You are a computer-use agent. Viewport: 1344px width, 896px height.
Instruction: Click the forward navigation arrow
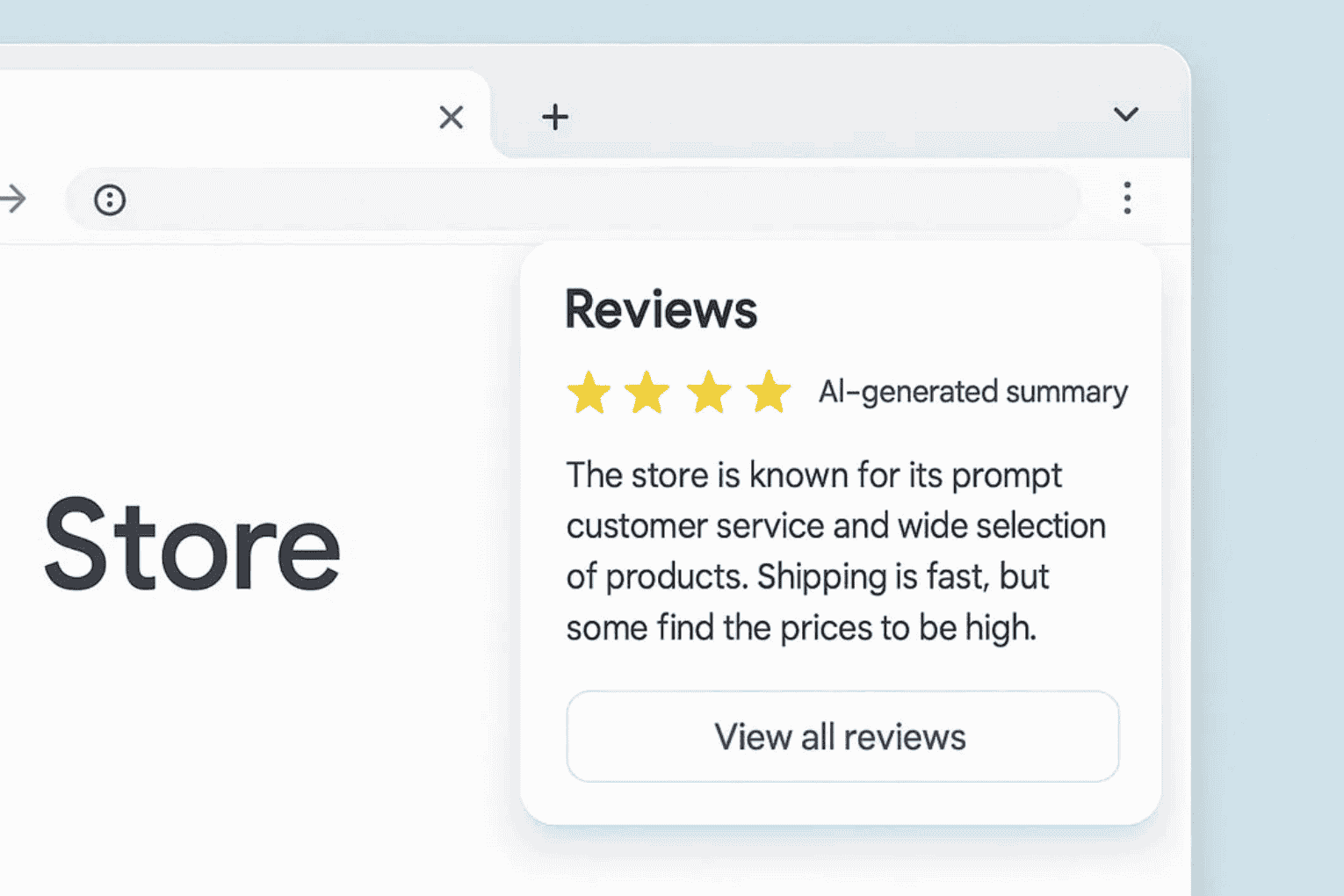point(13,199)
